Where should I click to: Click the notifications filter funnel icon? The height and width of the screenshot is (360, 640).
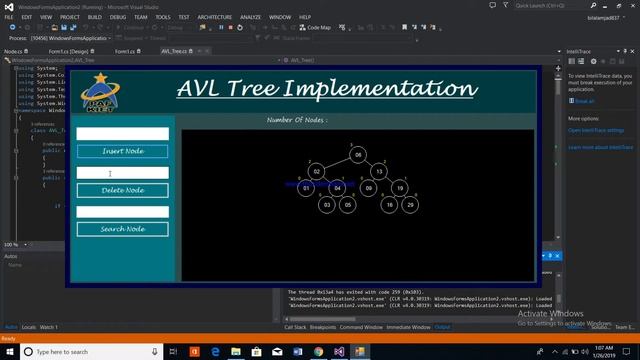(506, 5)
